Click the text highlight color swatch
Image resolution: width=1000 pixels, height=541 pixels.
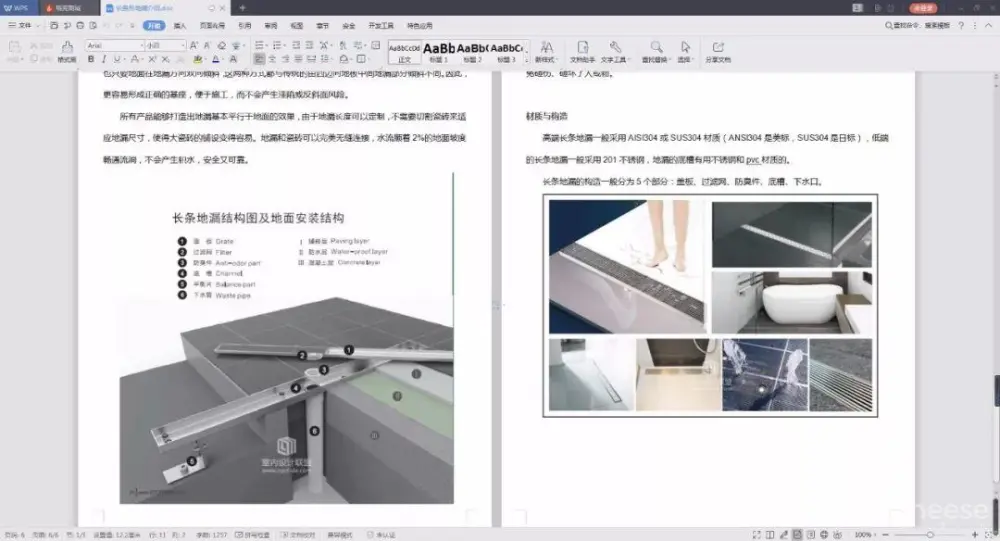coord(198,59)
